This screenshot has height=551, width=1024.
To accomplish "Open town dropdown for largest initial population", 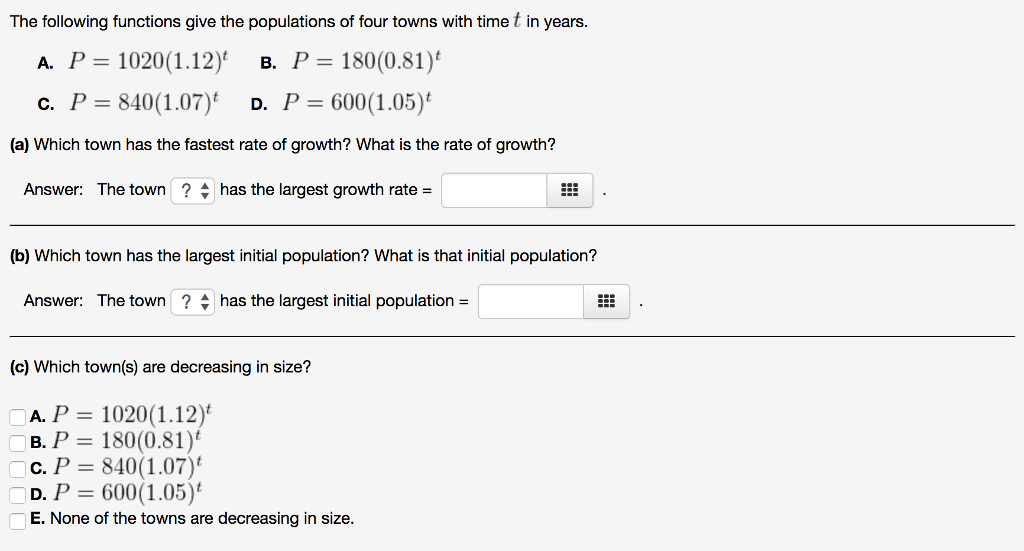I will [193, 301].
